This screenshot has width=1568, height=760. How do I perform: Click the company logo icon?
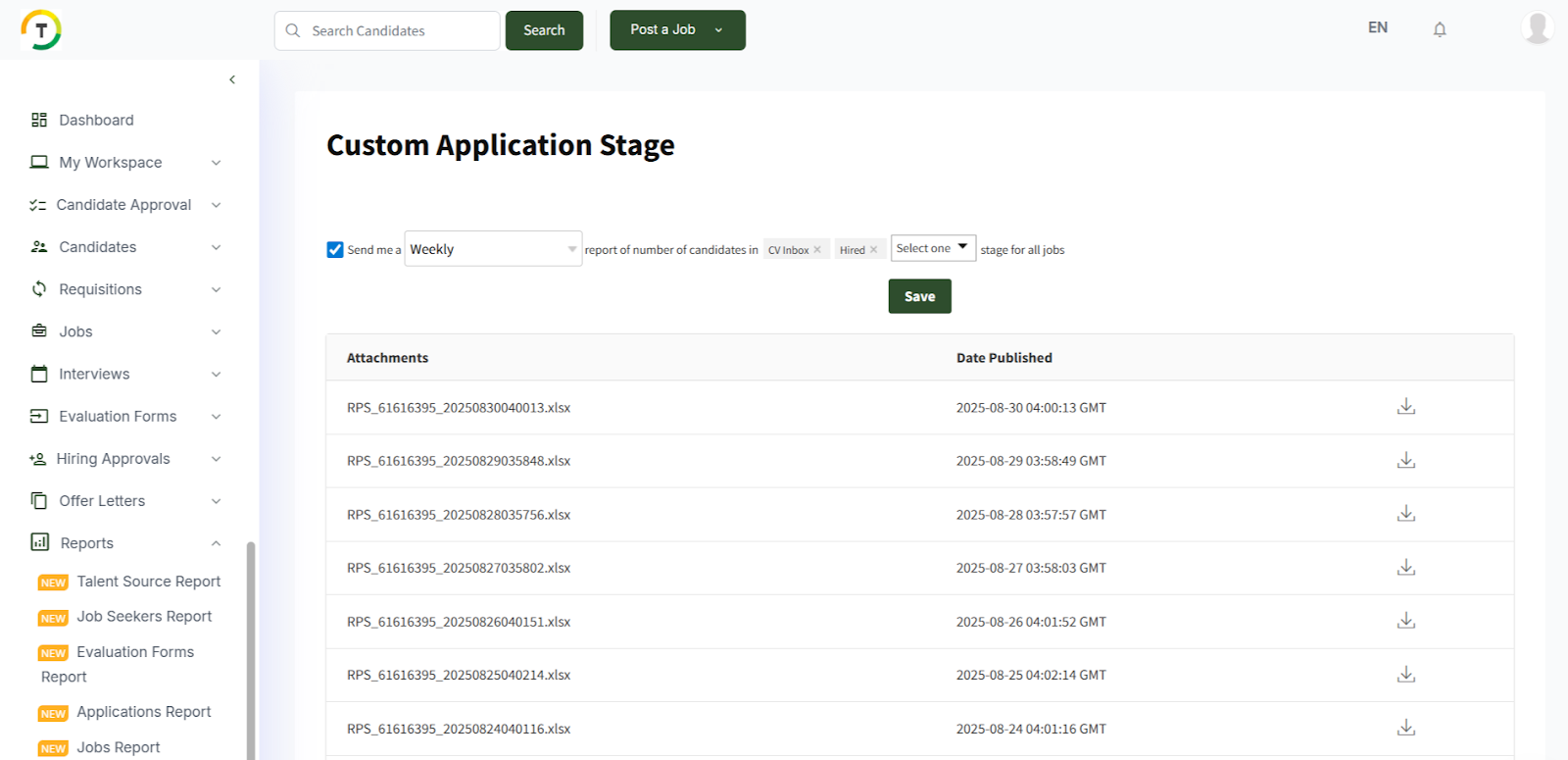click(41, 30)
